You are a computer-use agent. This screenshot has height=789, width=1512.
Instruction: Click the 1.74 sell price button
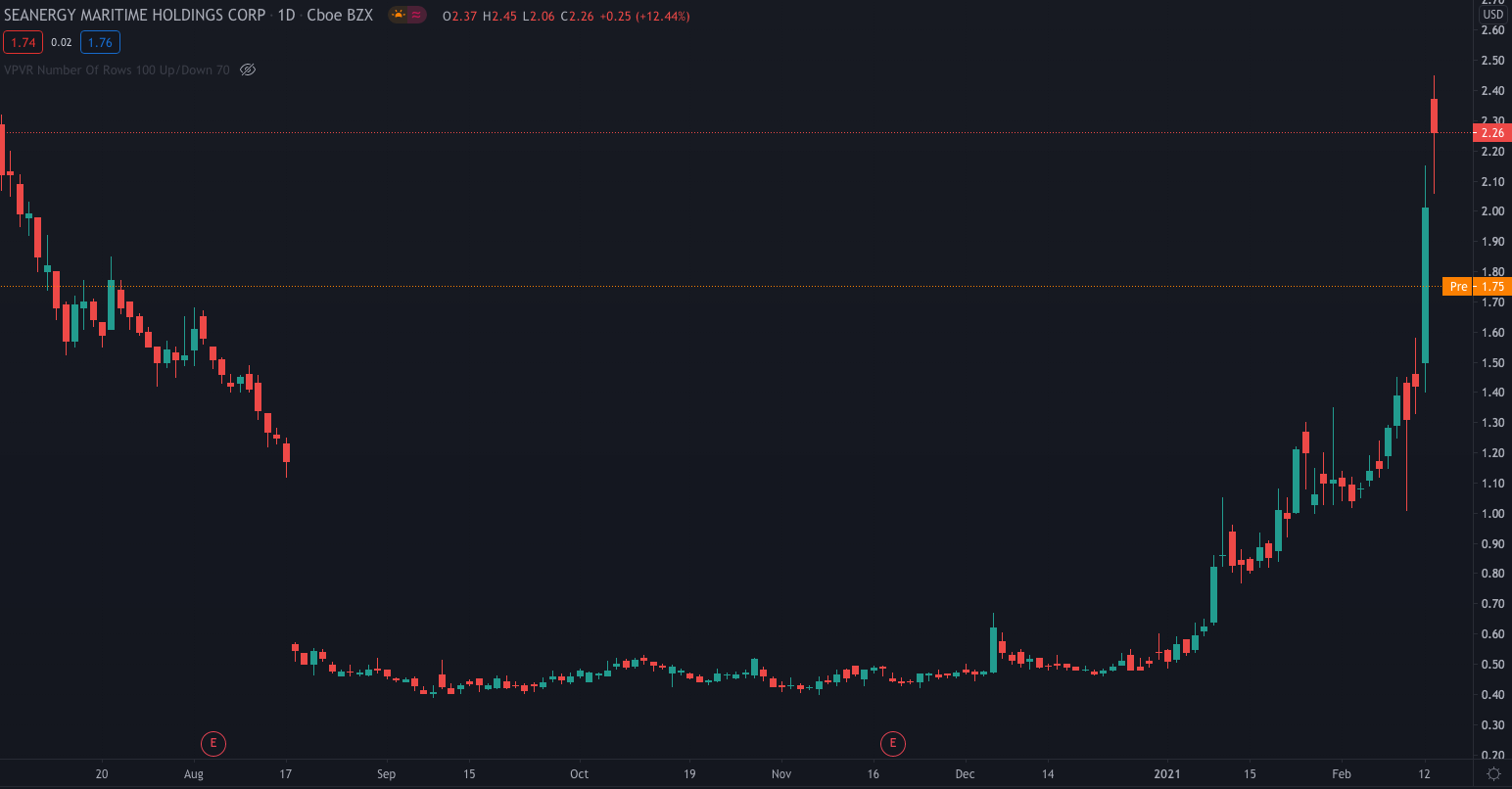pyautogui.click(x=24, y=42)
